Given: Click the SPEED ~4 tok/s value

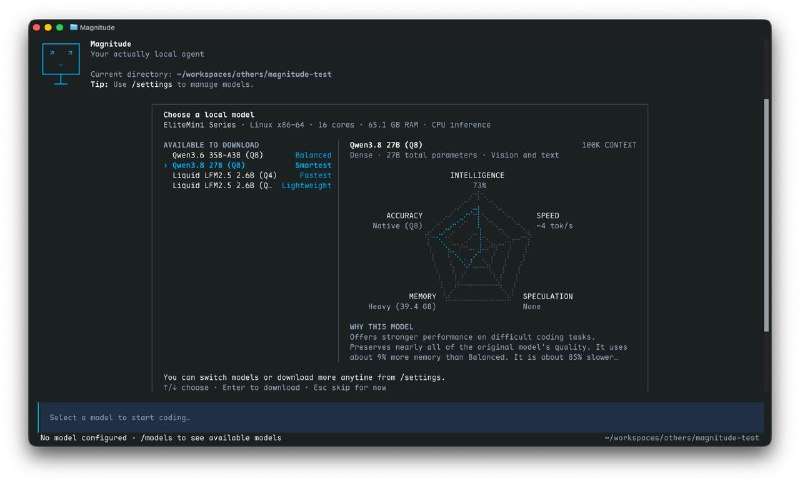Looking at the screenshot, I should pos(555,225).
